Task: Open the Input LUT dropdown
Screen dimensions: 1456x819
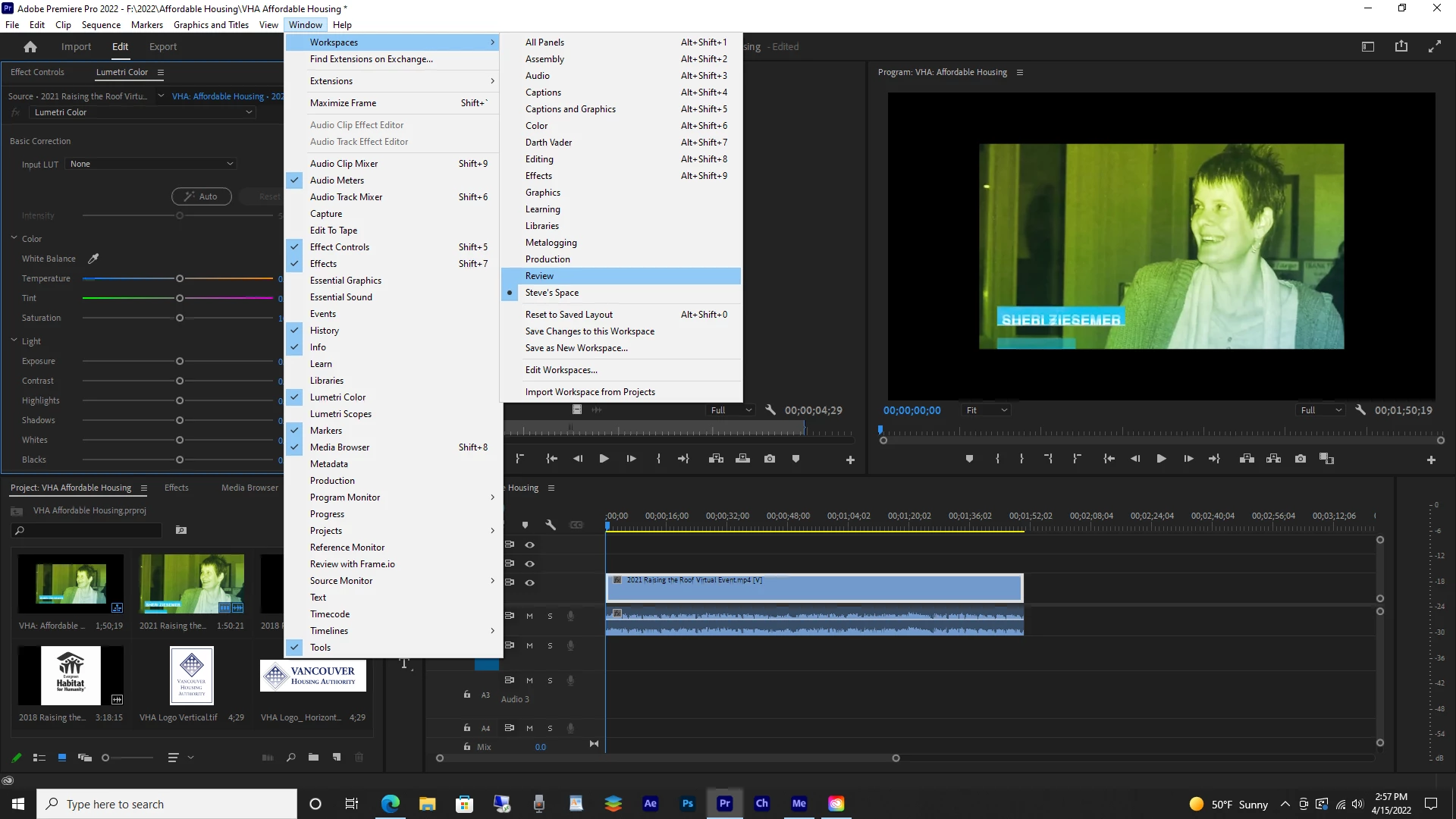Action: point(152,164)
